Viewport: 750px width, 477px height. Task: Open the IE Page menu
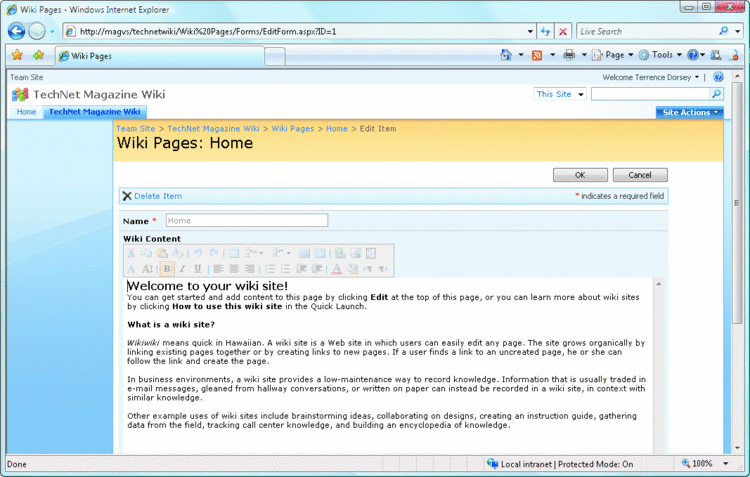613,55
